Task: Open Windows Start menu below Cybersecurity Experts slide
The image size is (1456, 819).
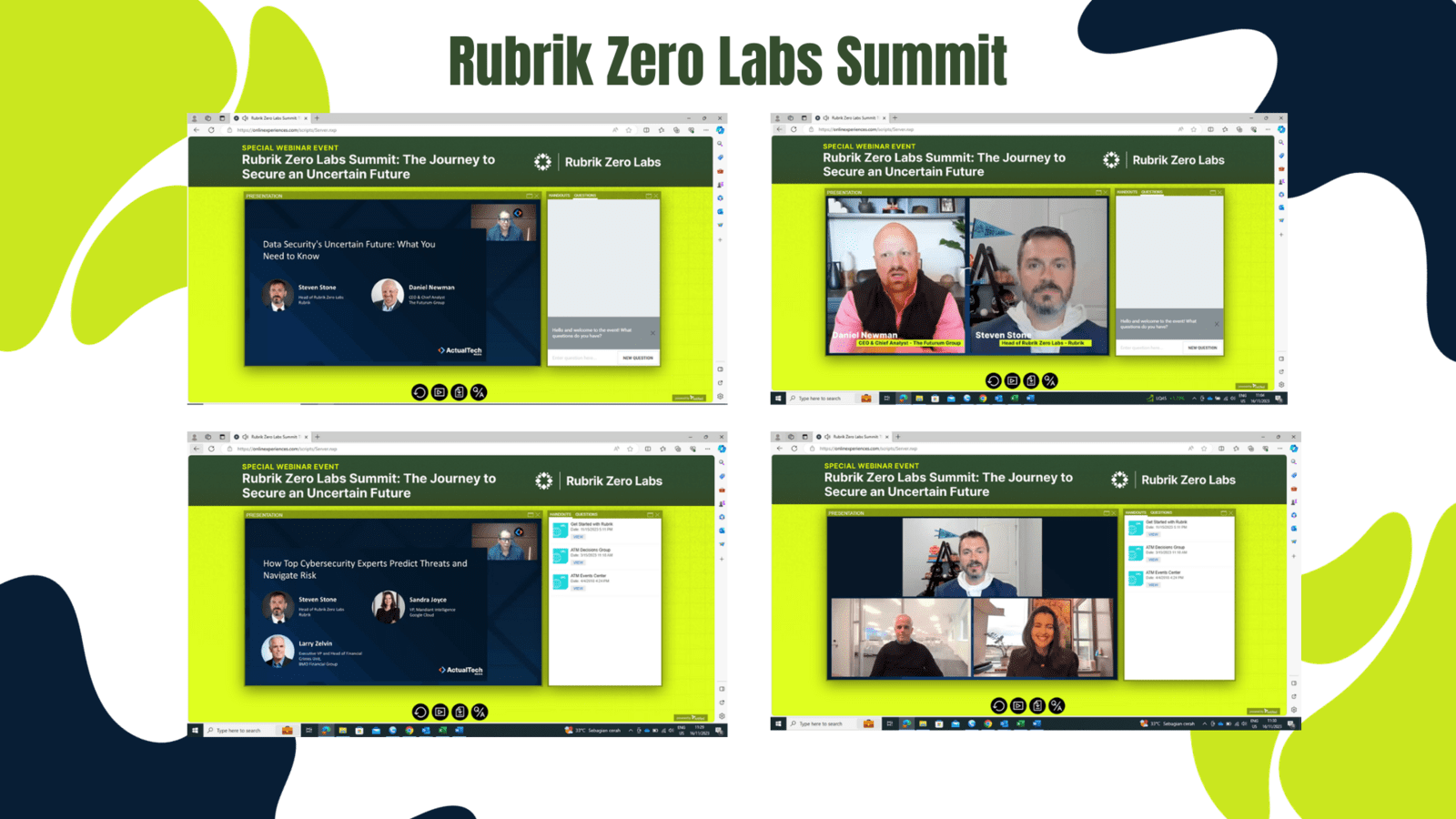Action: click(195, 731)
